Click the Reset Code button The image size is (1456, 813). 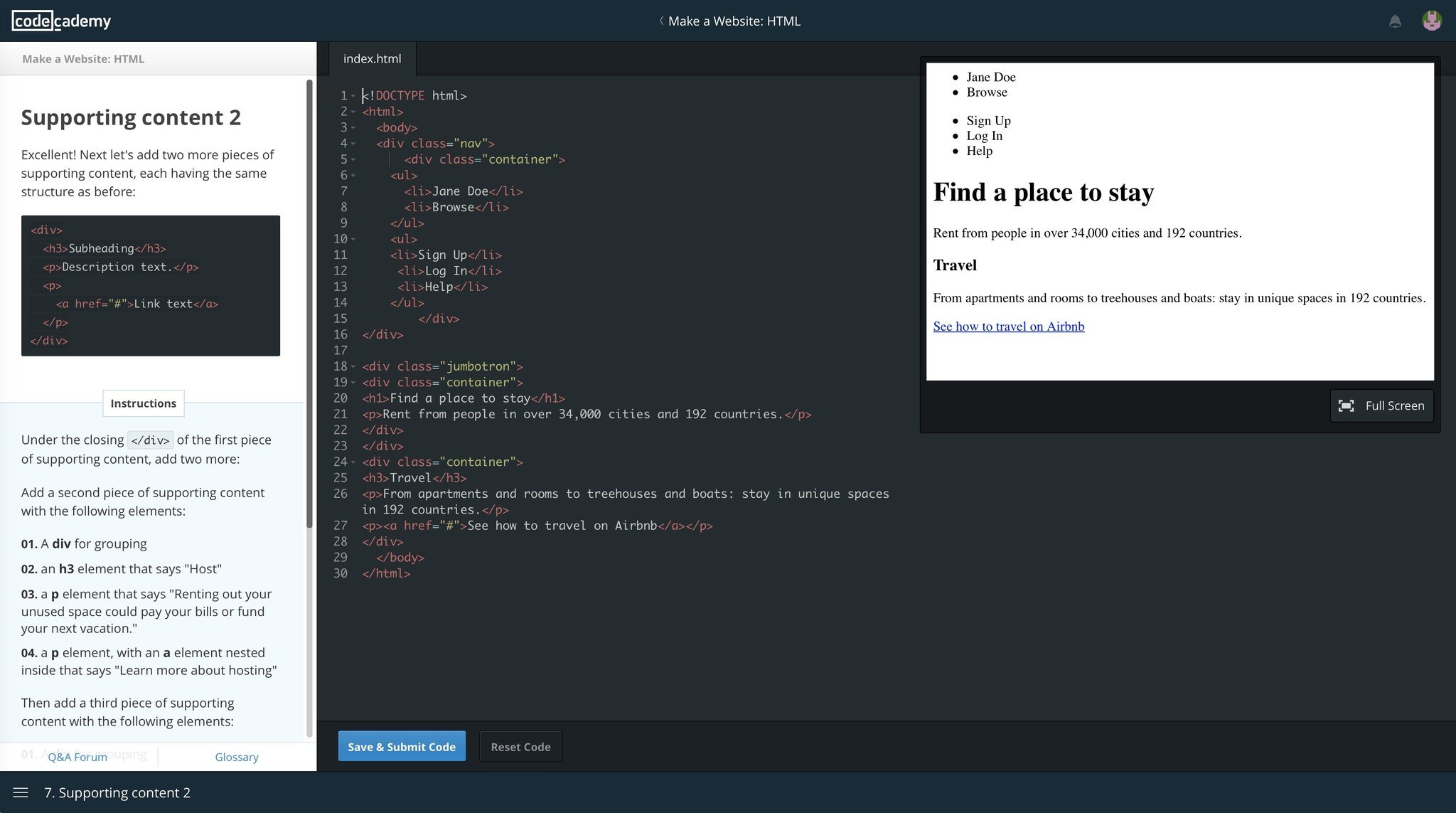click(x=520, y=747)
